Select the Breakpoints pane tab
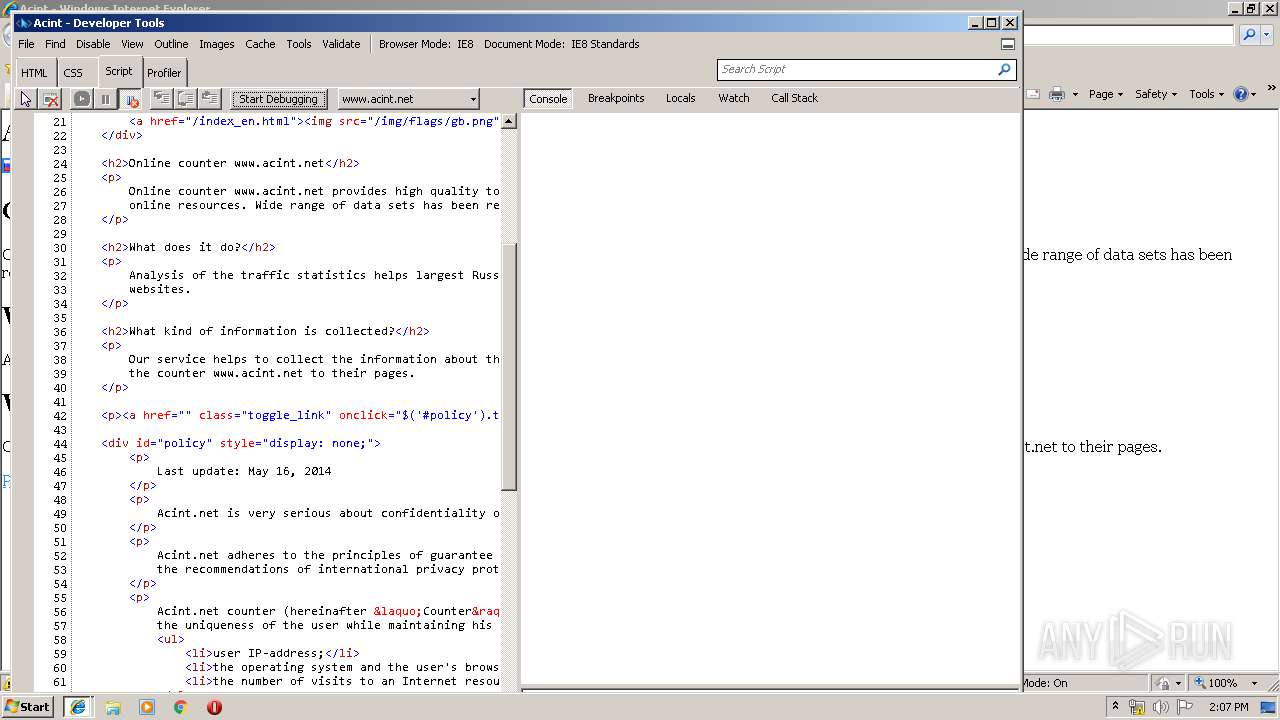Viewport: 1280px width, 720px height. tap(616, 98)
